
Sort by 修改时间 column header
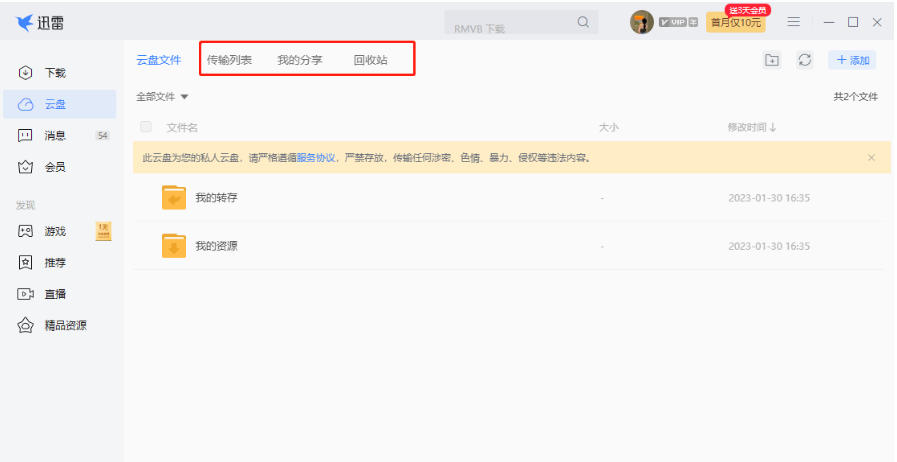[x=752, y=128]
